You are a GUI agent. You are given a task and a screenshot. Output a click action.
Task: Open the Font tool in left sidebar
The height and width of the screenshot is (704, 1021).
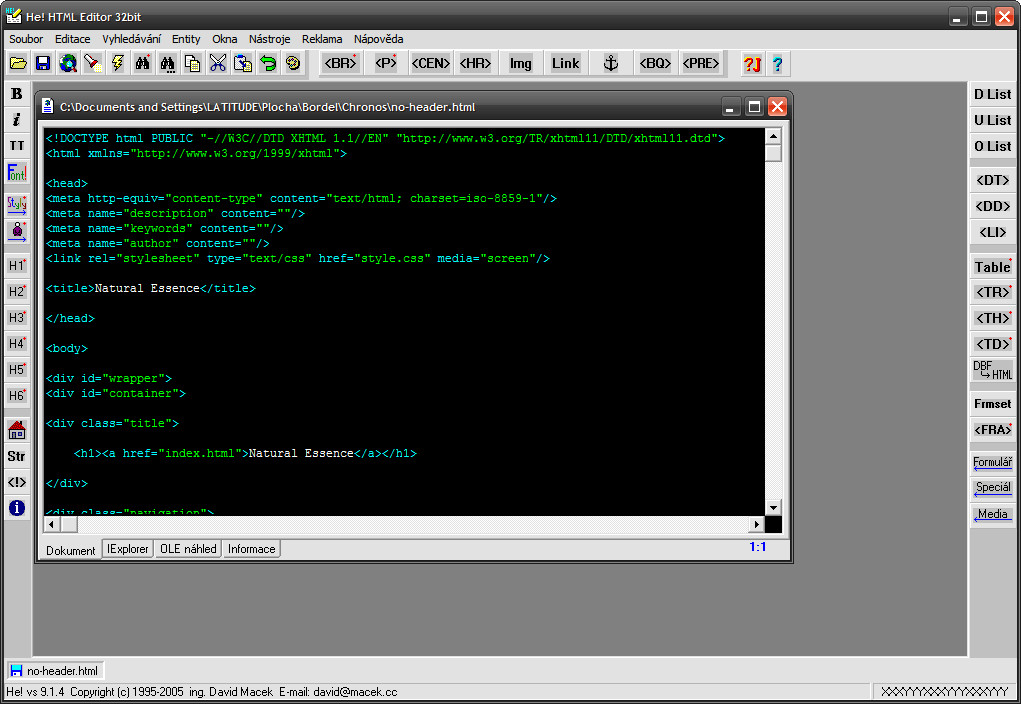point(17,173)
